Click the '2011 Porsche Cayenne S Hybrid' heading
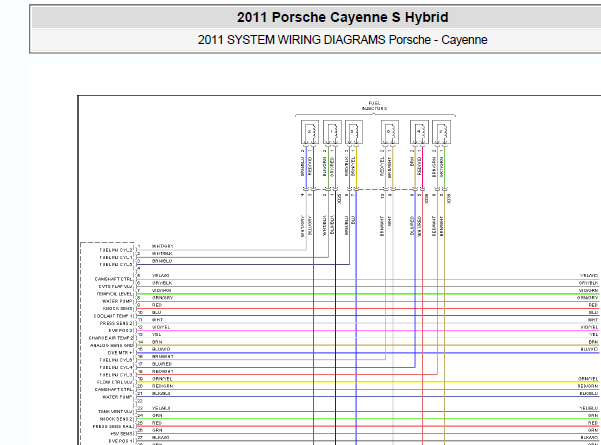Image resolution: width=601 pixels, height=445 pixels. click(342, 17)
